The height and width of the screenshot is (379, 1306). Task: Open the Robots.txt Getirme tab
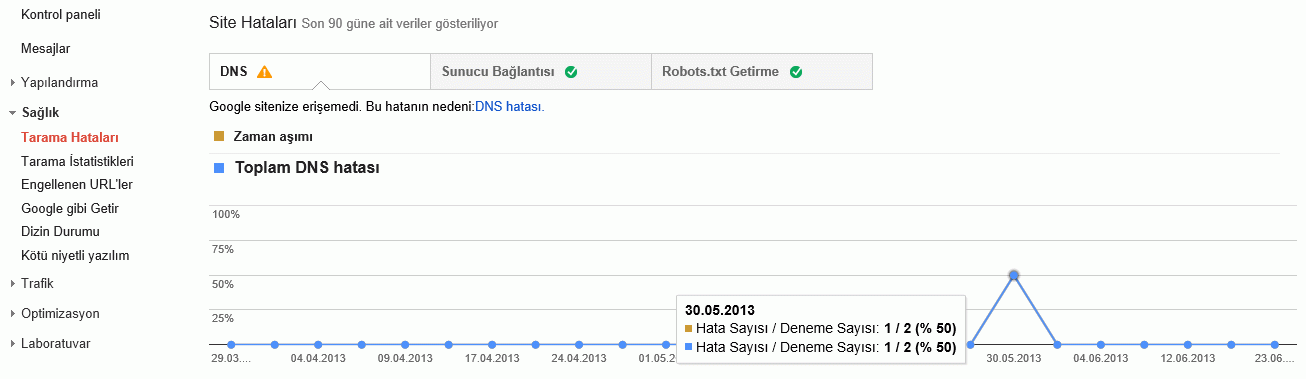pyautogui.click(x=762, y=72)
